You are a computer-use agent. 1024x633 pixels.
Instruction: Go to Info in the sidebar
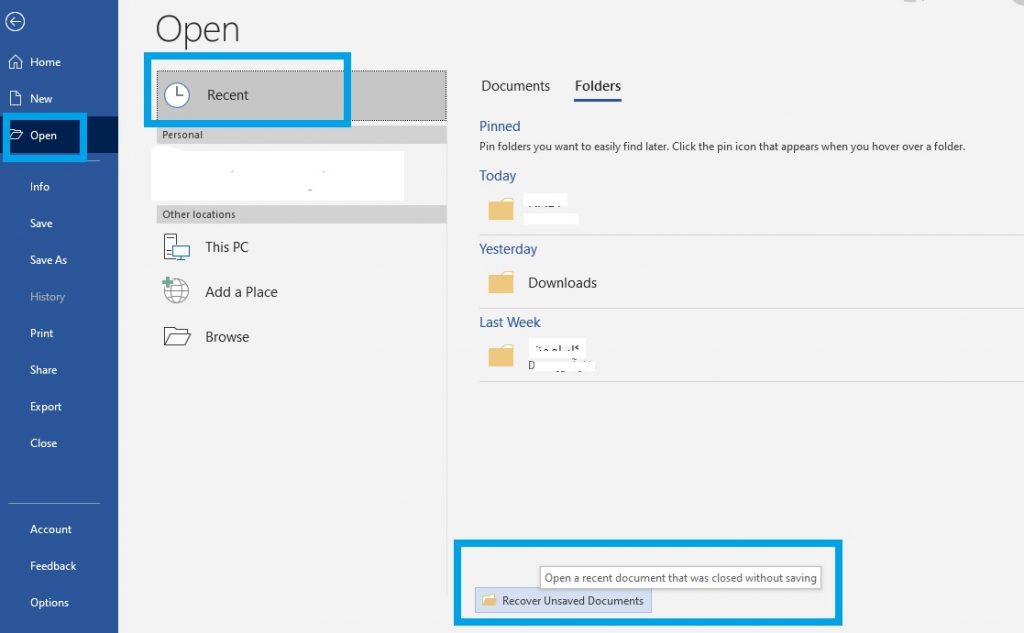click(x=39, y=187)
